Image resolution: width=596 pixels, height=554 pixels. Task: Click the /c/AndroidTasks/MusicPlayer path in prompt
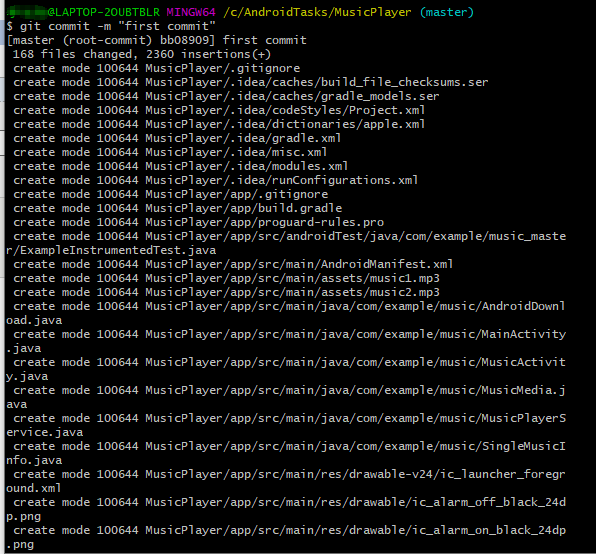coord(317,12)
